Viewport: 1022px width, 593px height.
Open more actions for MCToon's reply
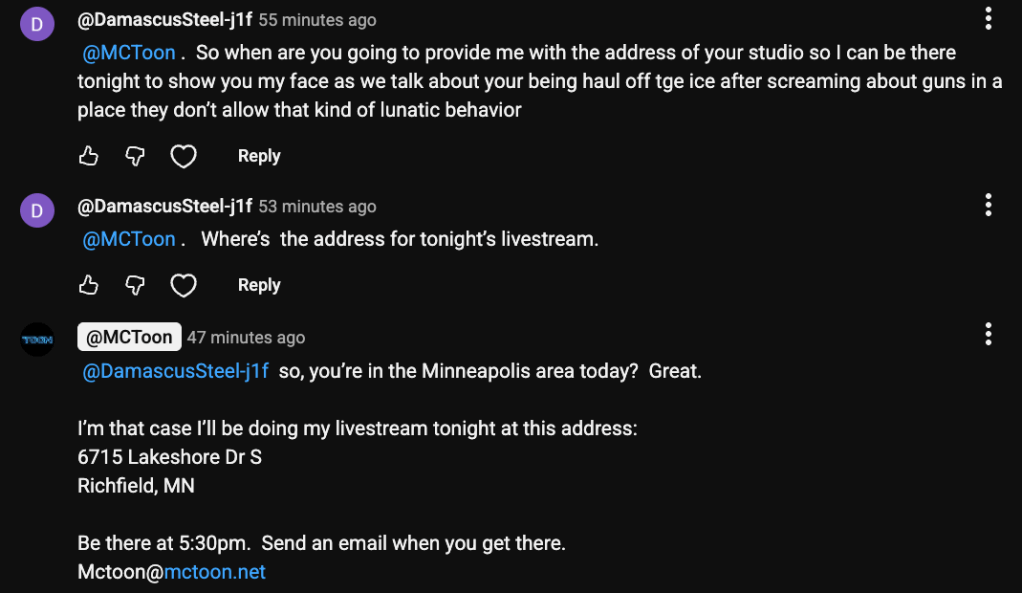pyautogui.click(x=988, y=334)
